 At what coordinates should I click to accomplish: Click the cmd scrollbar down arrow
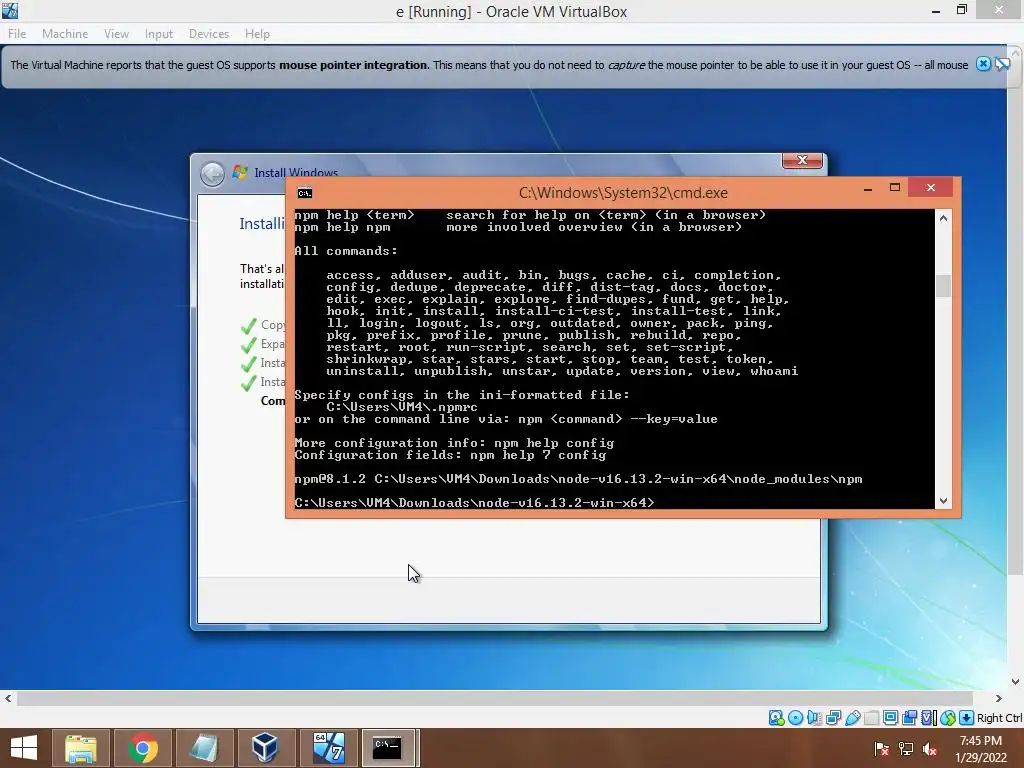(x=943, y=501)
